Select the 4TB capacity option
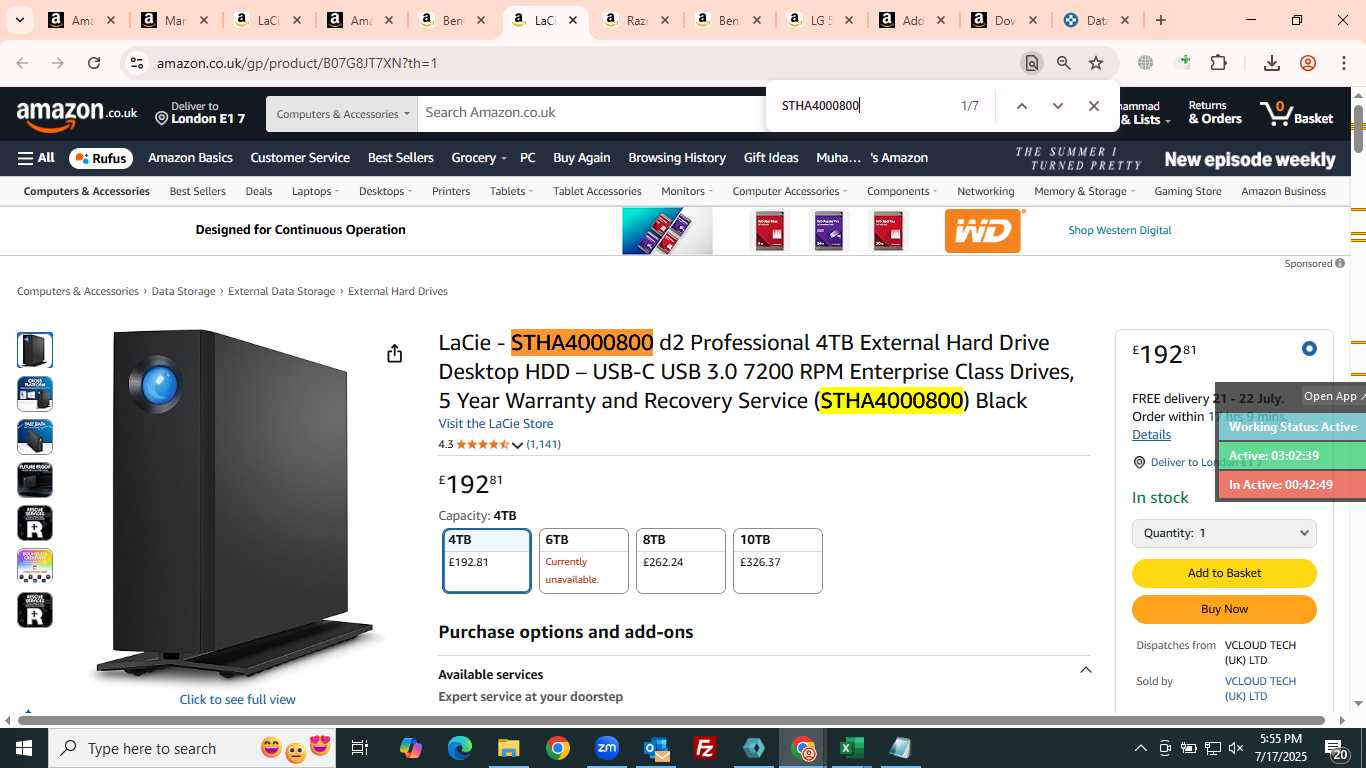This screenshot has height=768, width=1366. pyautogui.click(x=487, y=561)
